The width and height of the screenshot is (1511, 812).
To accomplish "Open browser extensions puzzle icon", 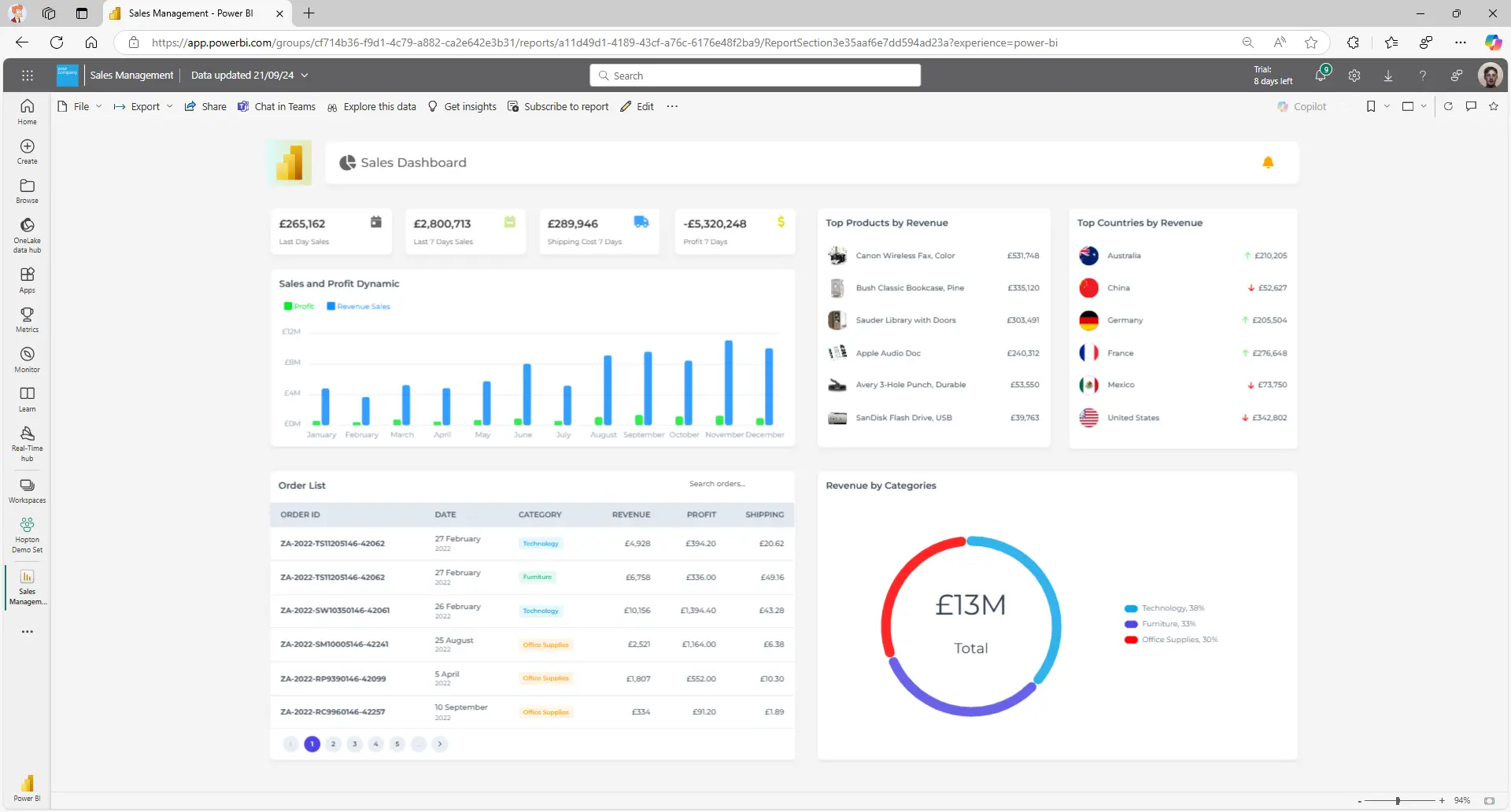I will click(1353, 42).
